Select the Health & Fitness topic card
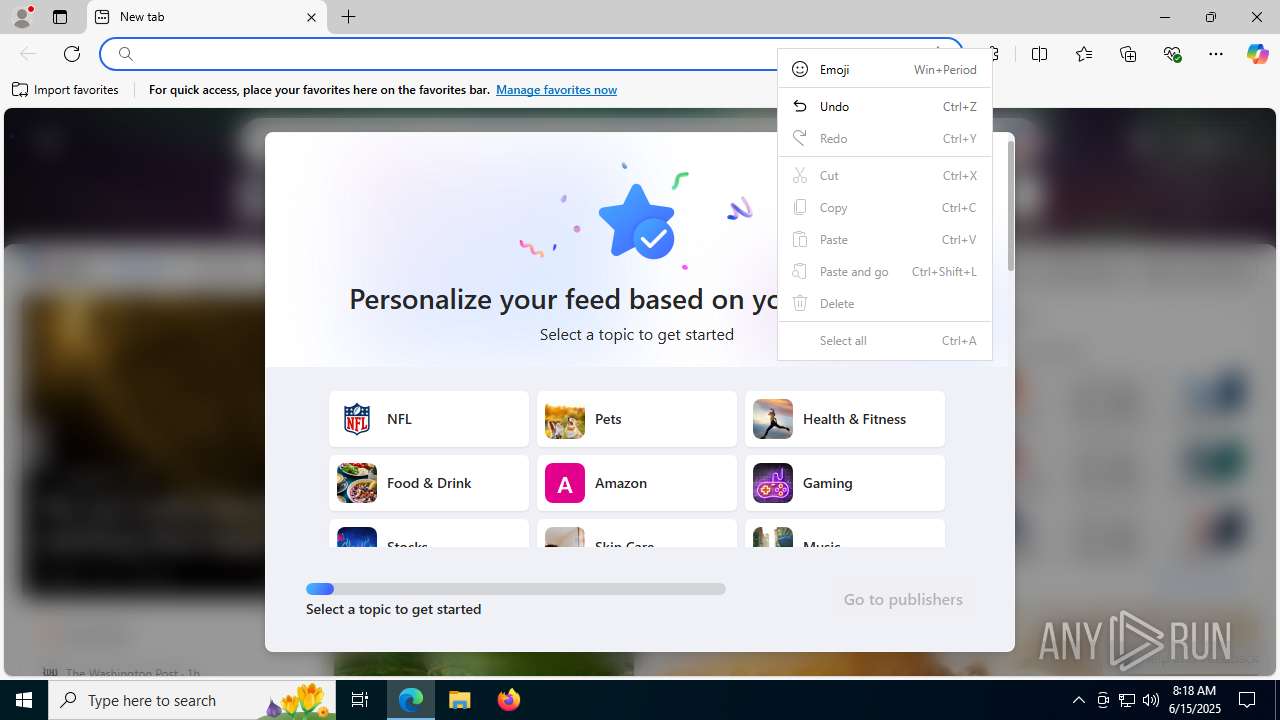This screenshot has width=1280, height=720. 845,419
